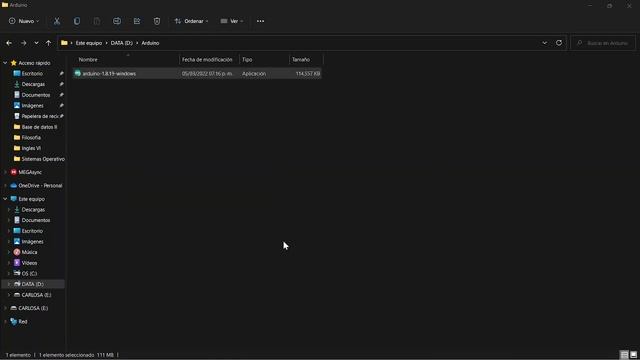This screenshot has height=360, width=640.
Task: Click the arduino file application icon
Action: tap(78, 73)
